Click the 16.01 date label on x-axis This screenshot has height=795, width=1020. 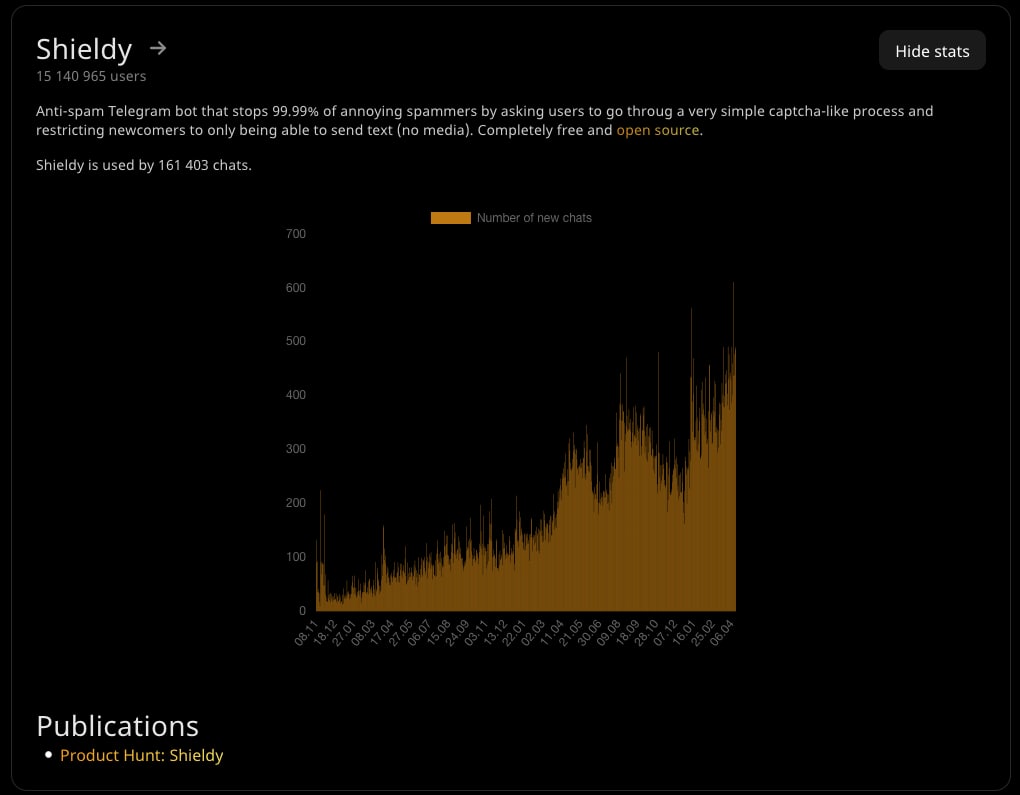[x=683, y=633]
